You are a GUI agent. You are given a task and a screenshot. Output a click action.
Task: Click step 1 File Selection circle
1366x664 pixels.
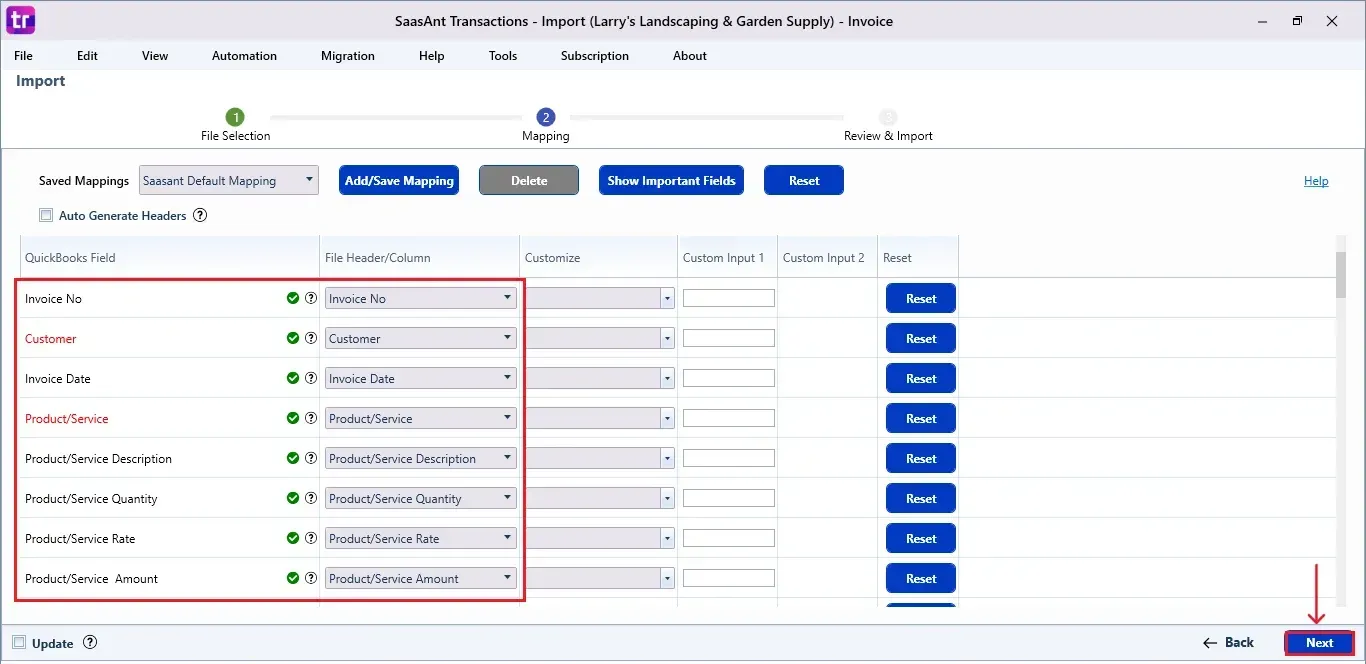235,117
